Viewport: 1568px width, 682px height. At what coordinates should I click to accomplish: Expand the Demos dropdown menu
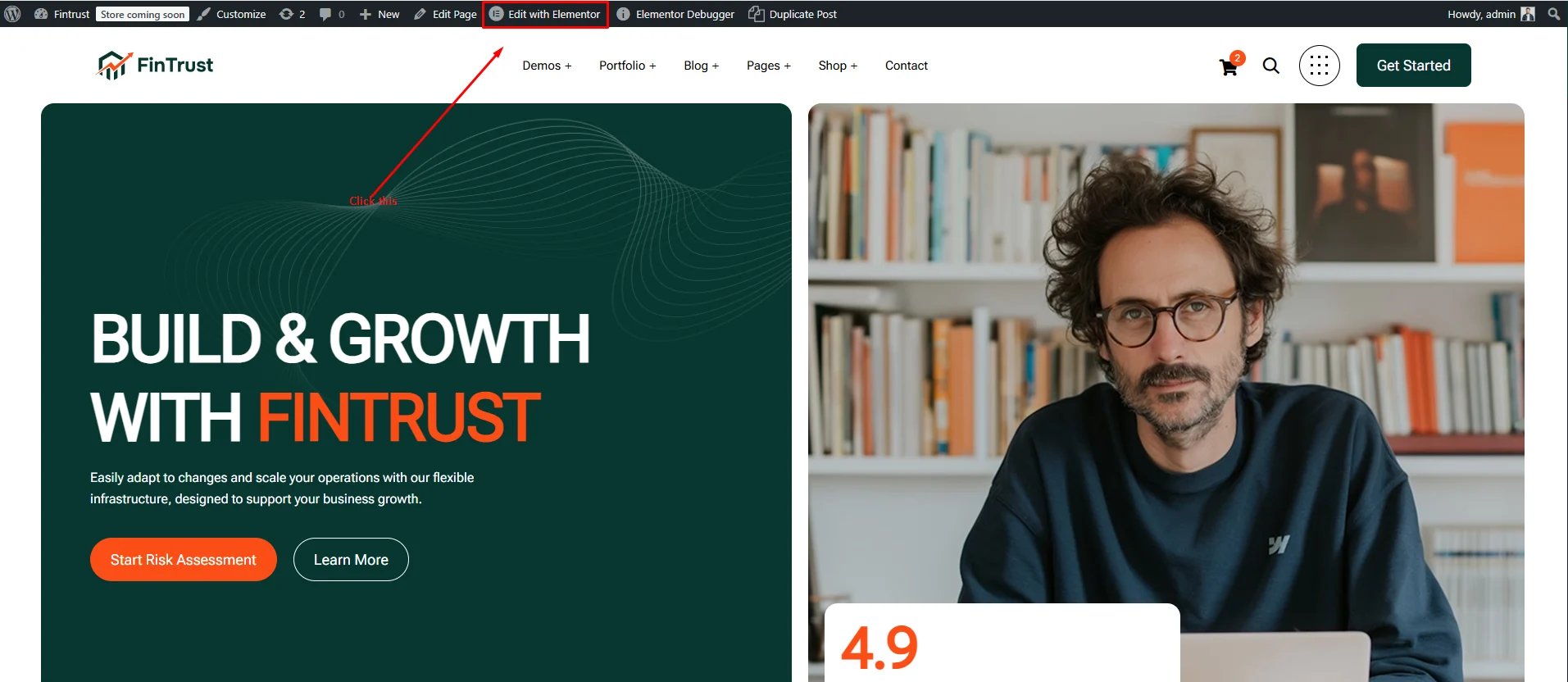click(x=547, y=66)
